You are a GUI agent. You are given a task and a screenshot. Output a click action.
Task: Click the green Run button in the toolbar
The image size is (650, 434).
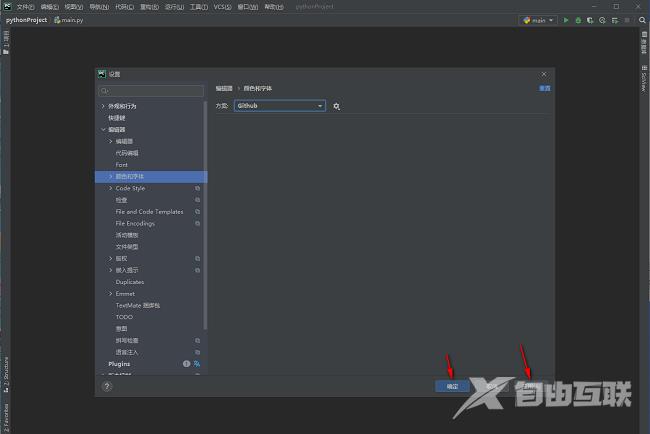(x=566, y=19)
